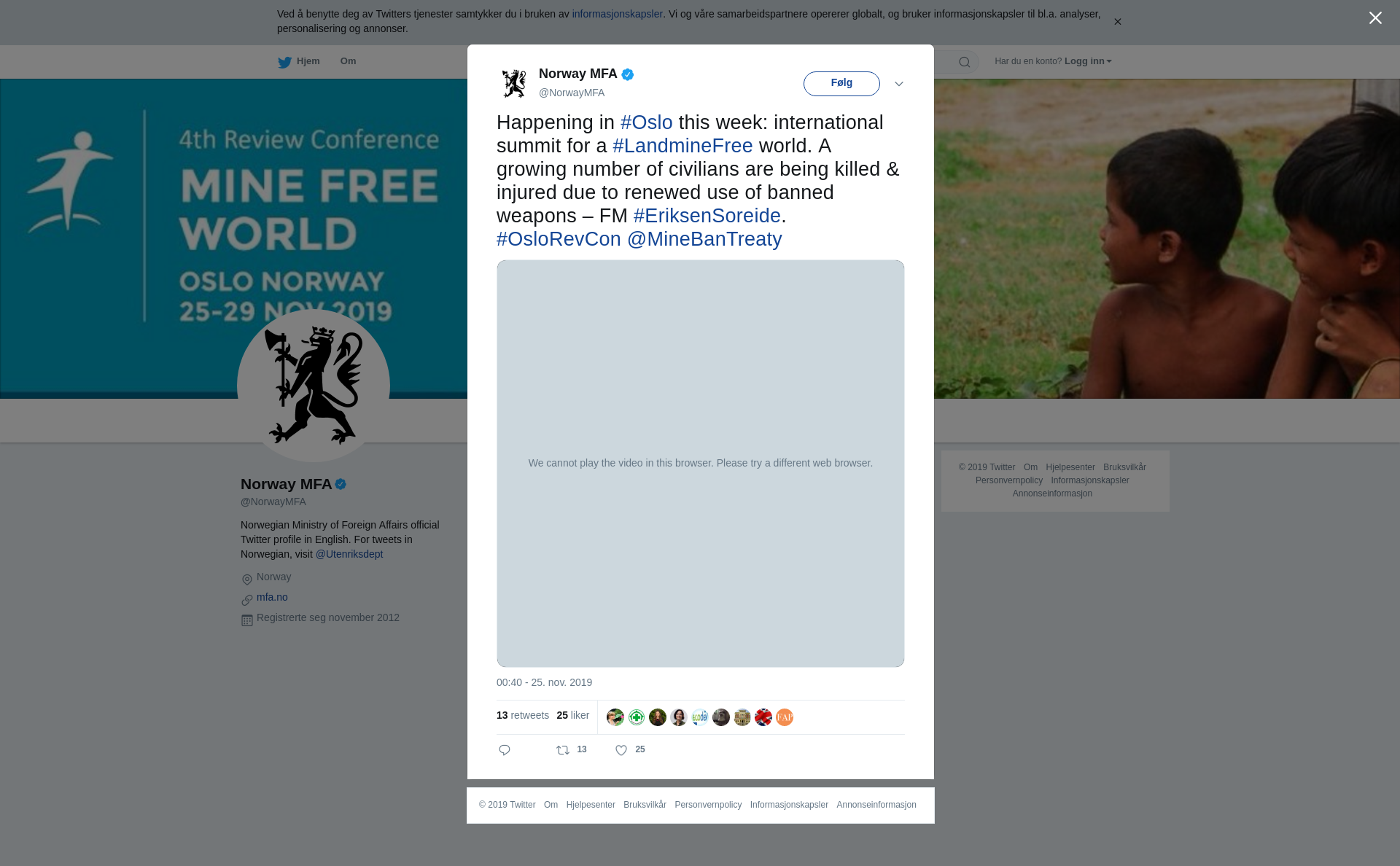View the 13 retweets list
Viewport: 1400px width, 866px height.
[x=523, y=715]
